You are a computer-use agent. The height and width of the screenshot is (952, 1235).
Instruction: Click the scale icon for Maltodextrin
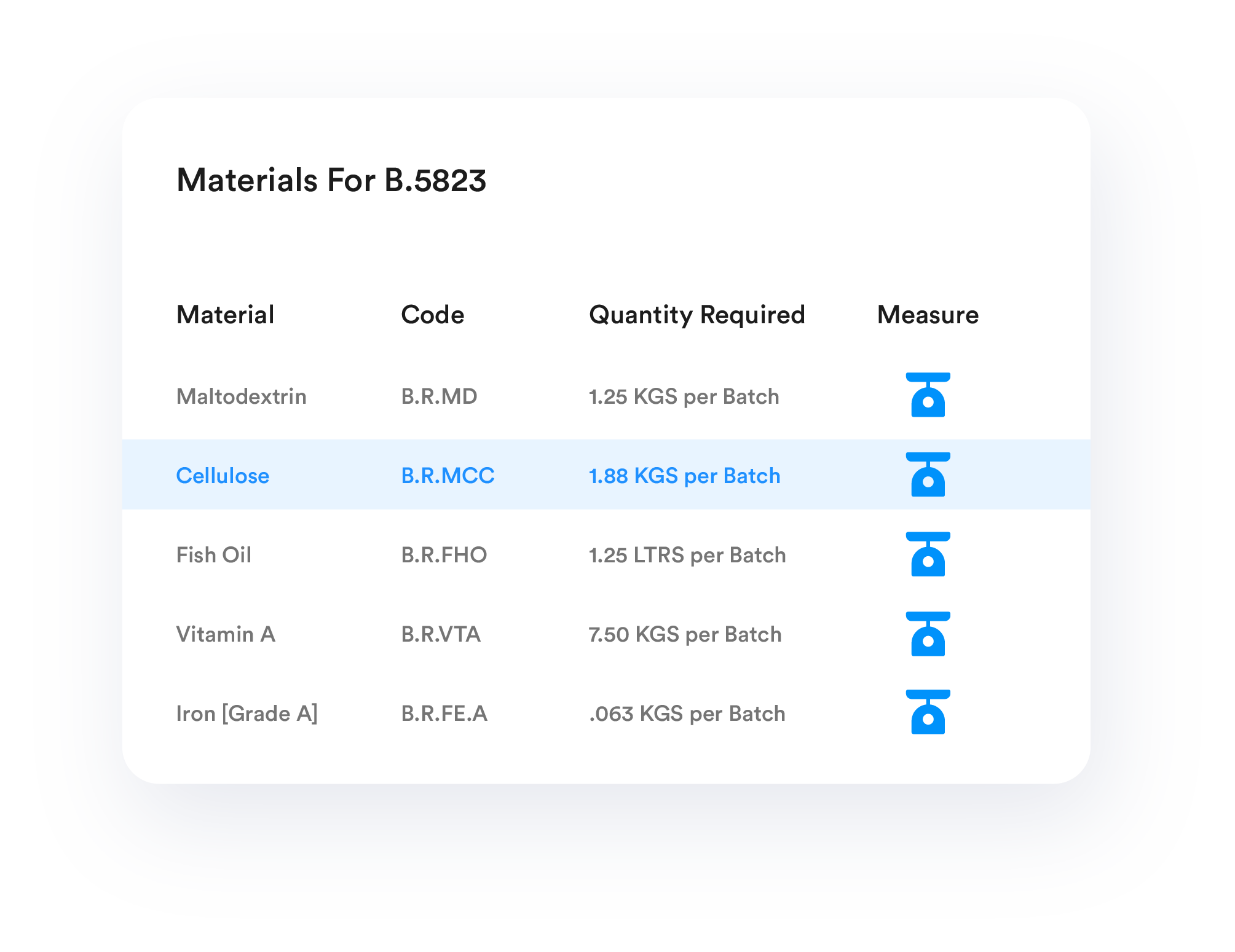point(928,395)
